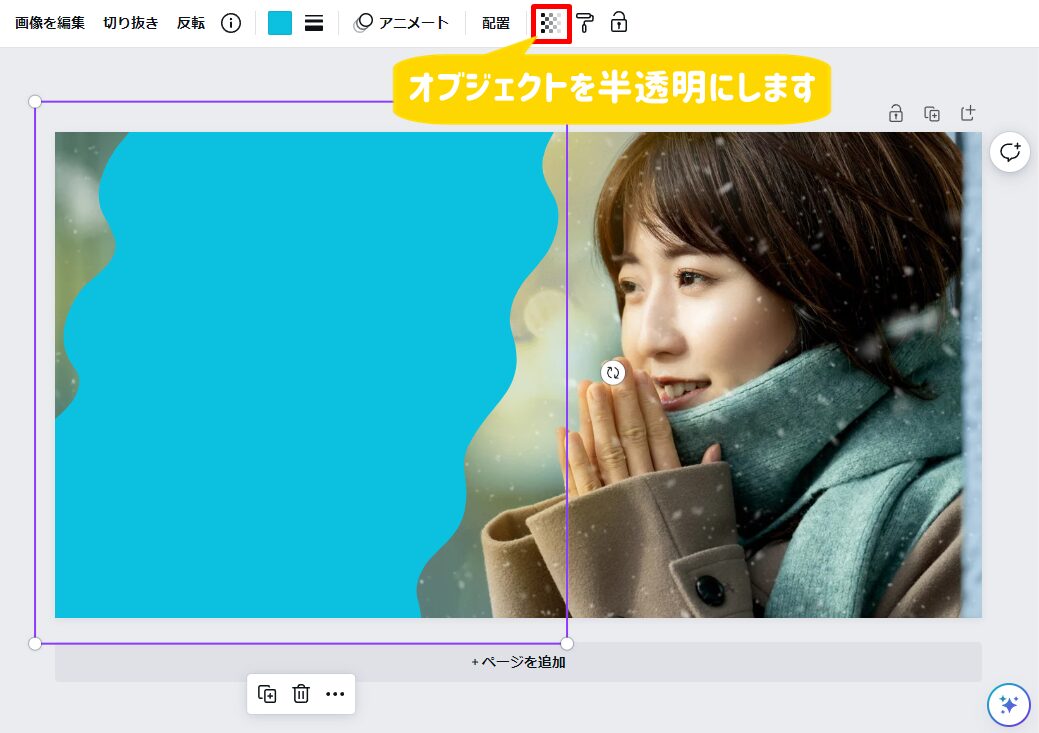Click ページを追加 add page bar
1039x733 pixels.
(518, 662)
